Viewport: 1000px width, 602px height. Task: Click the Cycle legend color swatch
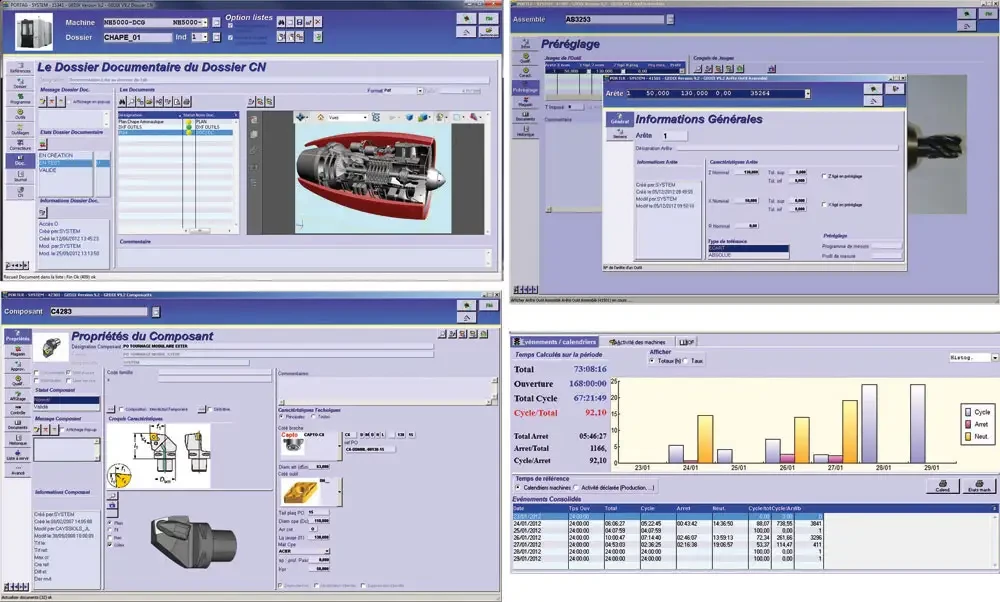tap(968, 412)
